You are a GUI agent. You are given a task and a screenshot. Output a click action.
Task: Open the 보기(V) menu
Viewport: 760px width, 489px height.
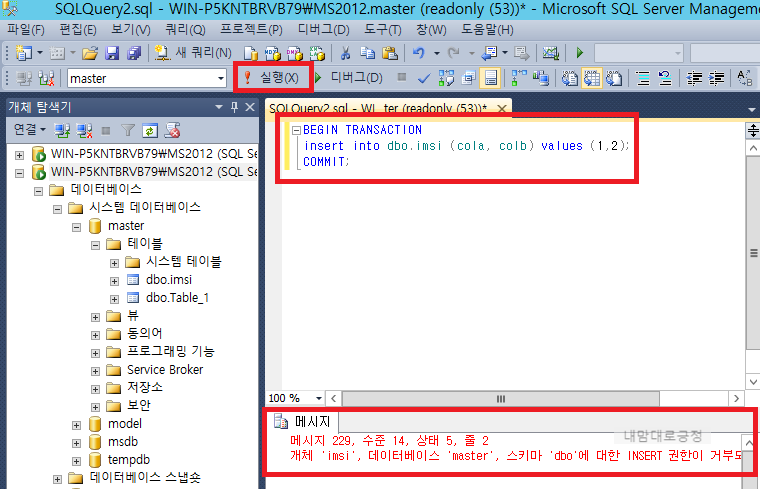pyautogui.click(x=130, y=30)
